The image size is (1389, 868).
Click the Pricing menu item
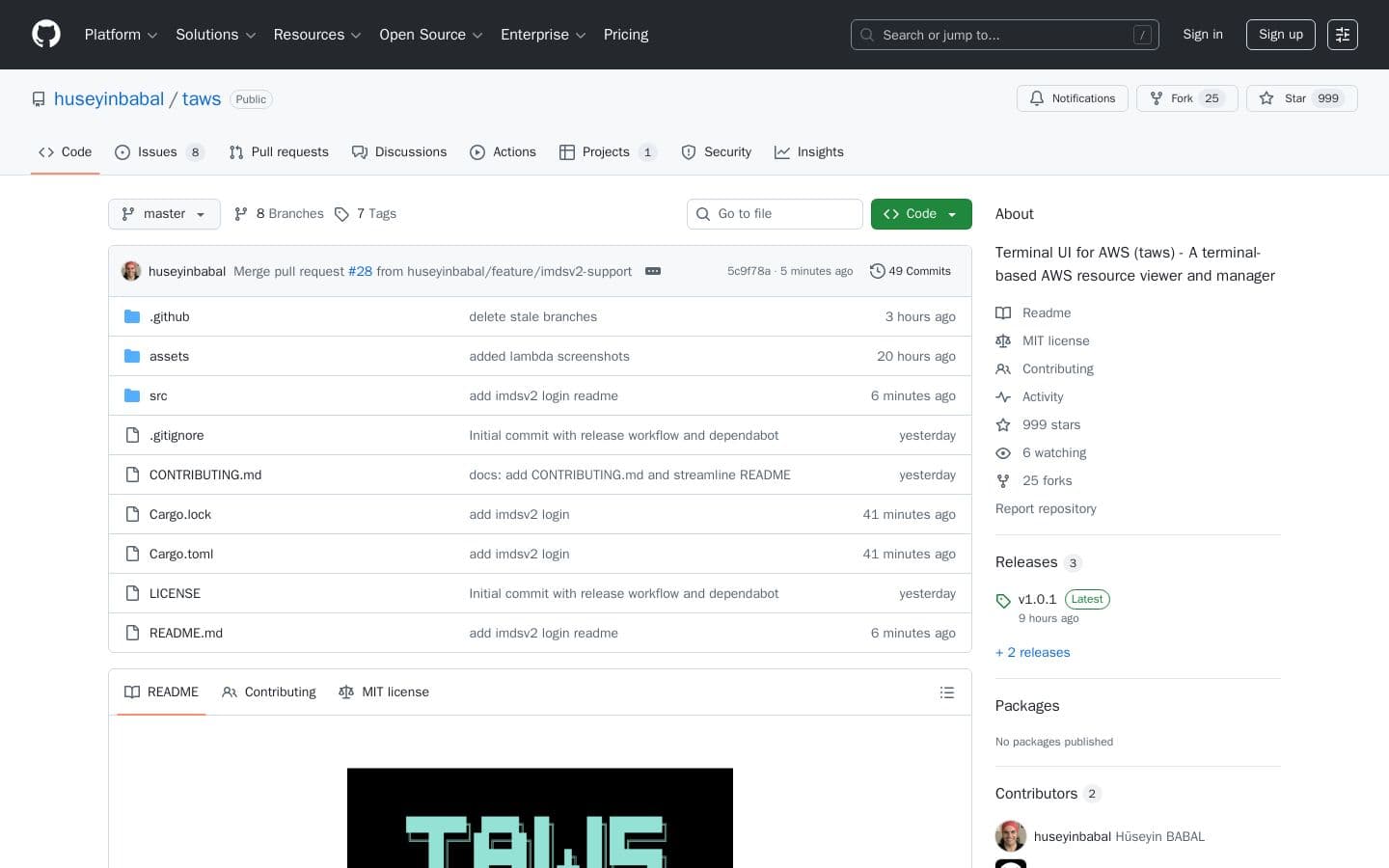click(x=625, y=35)
